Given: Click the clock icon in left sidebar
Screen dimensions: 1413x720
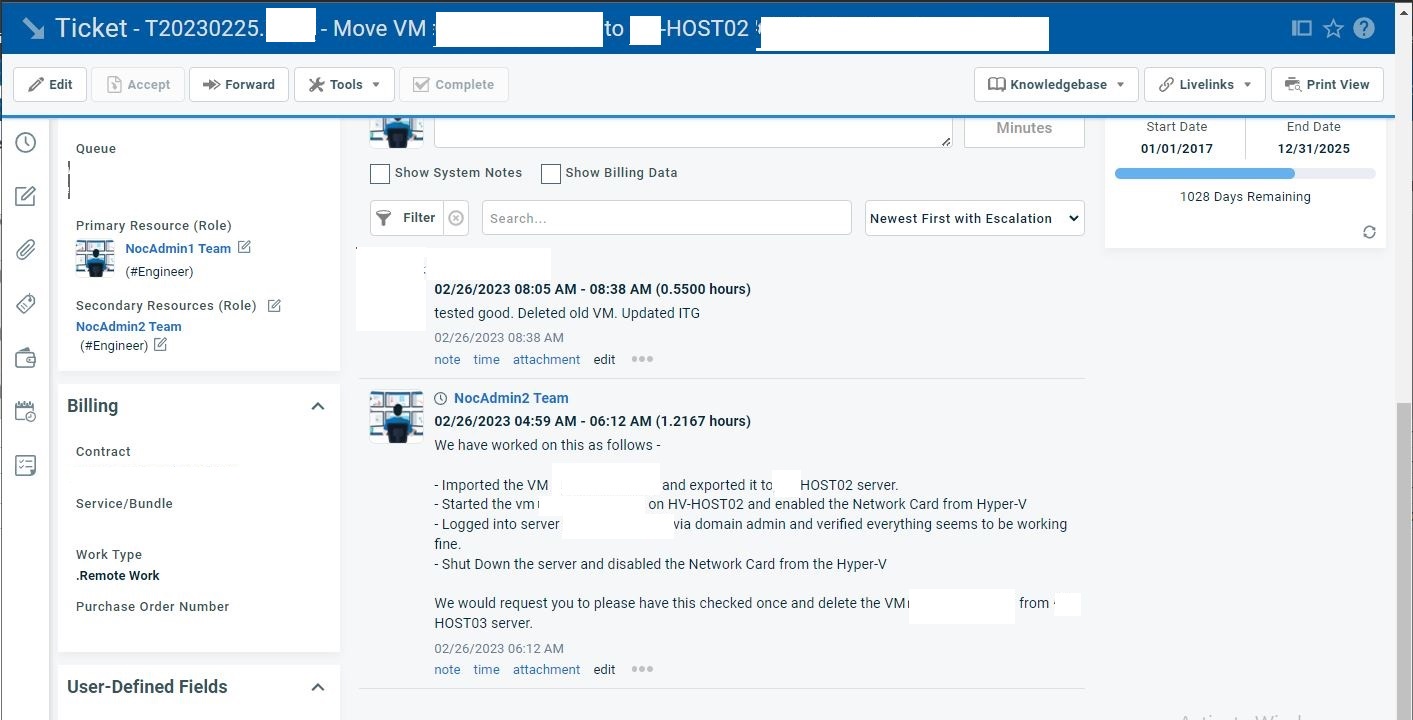Looking at the screenshot, I should pyautogui.click(x=26, y=142).
